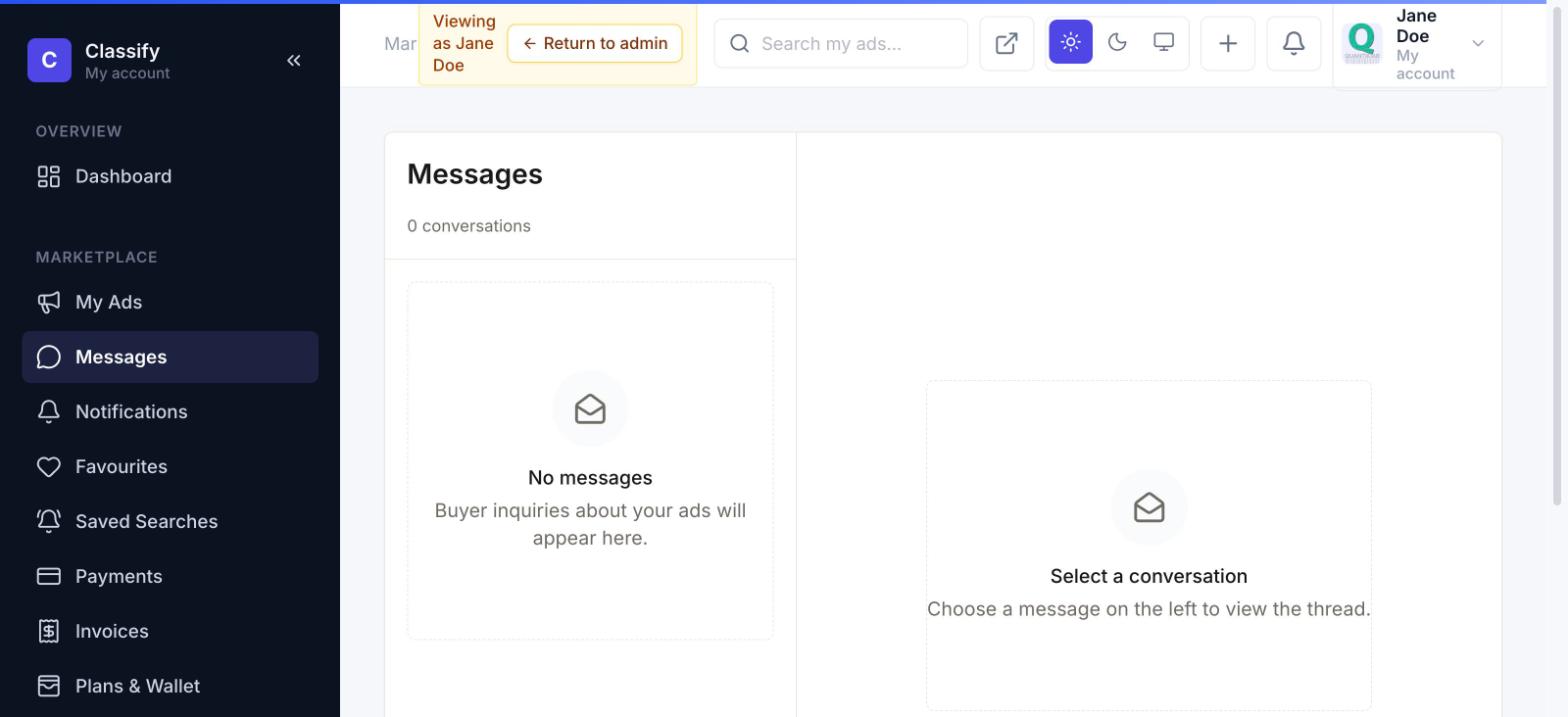Click "Select a conversation" text
The image size is (1568, 717).
(1149, 576)
